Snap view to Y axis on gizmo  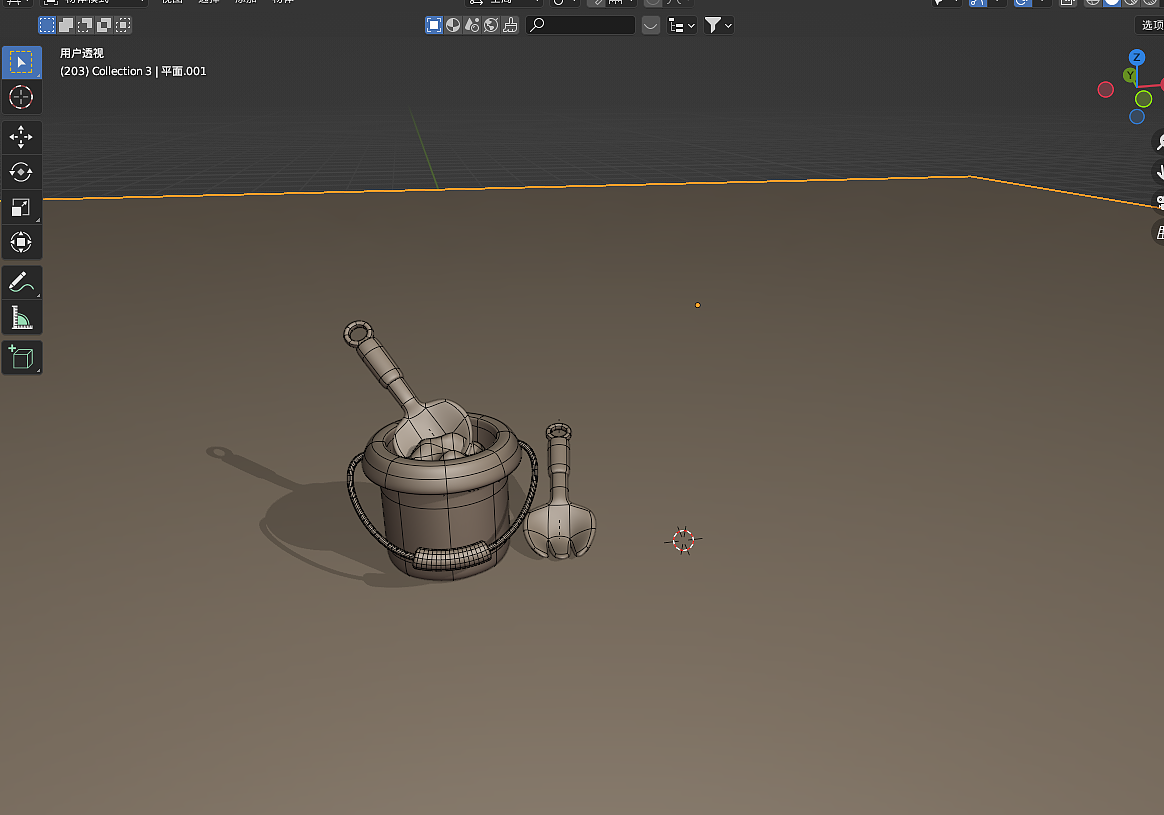1130,75
